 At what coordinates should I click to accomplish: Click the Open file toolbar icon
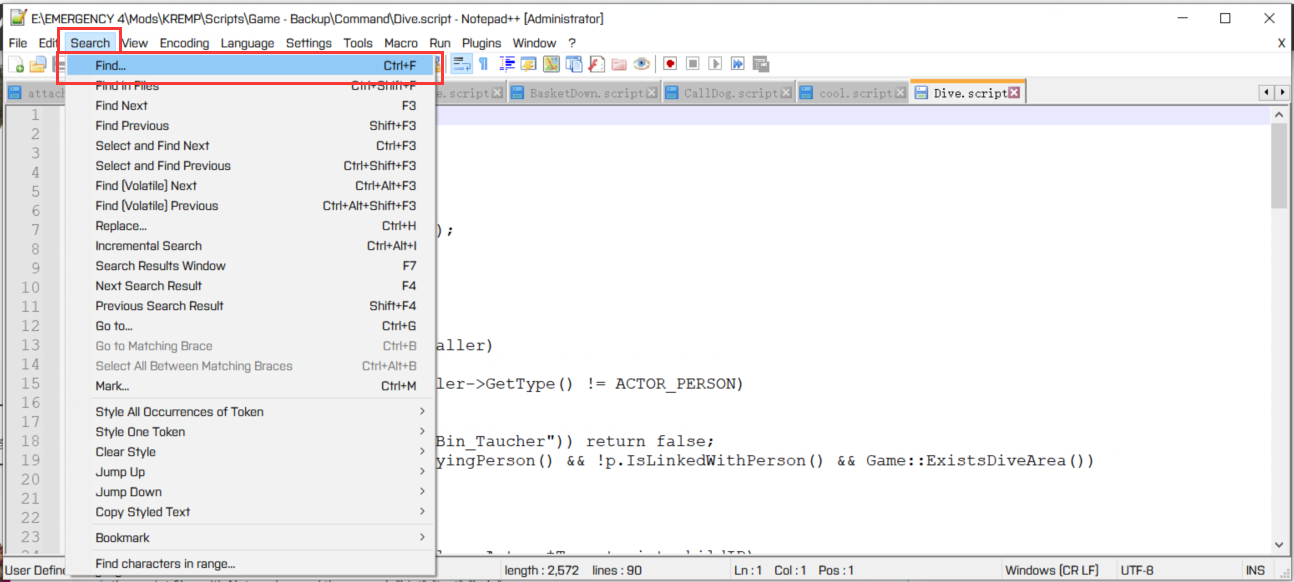pos(37,64)
